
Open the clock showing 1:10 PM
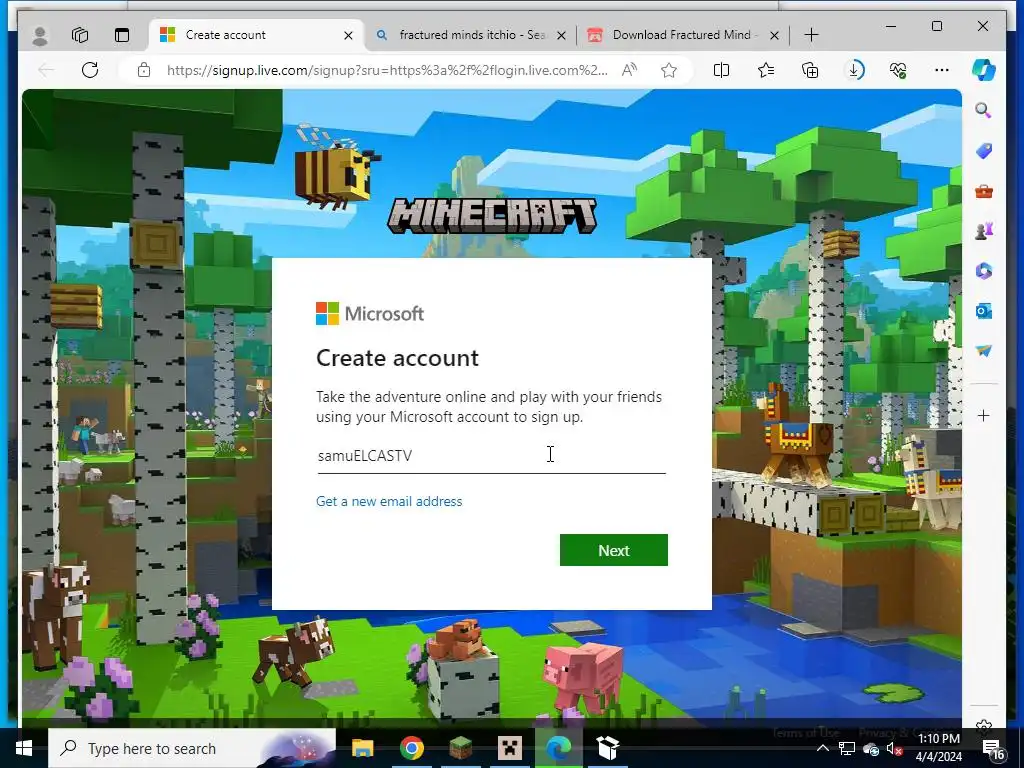pyautogui.click(x=938, y=748)
